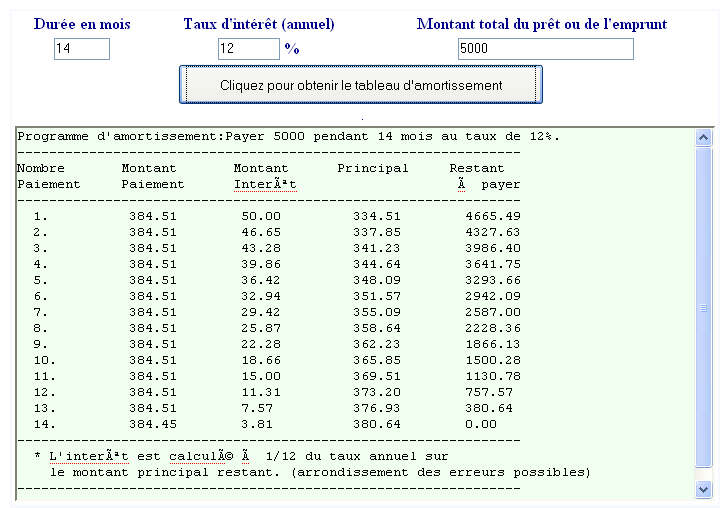Image resolution: width=724 pixels, height=508 pixels.
Task: Click the scrollbar down arrow
Action: point(703,489)
